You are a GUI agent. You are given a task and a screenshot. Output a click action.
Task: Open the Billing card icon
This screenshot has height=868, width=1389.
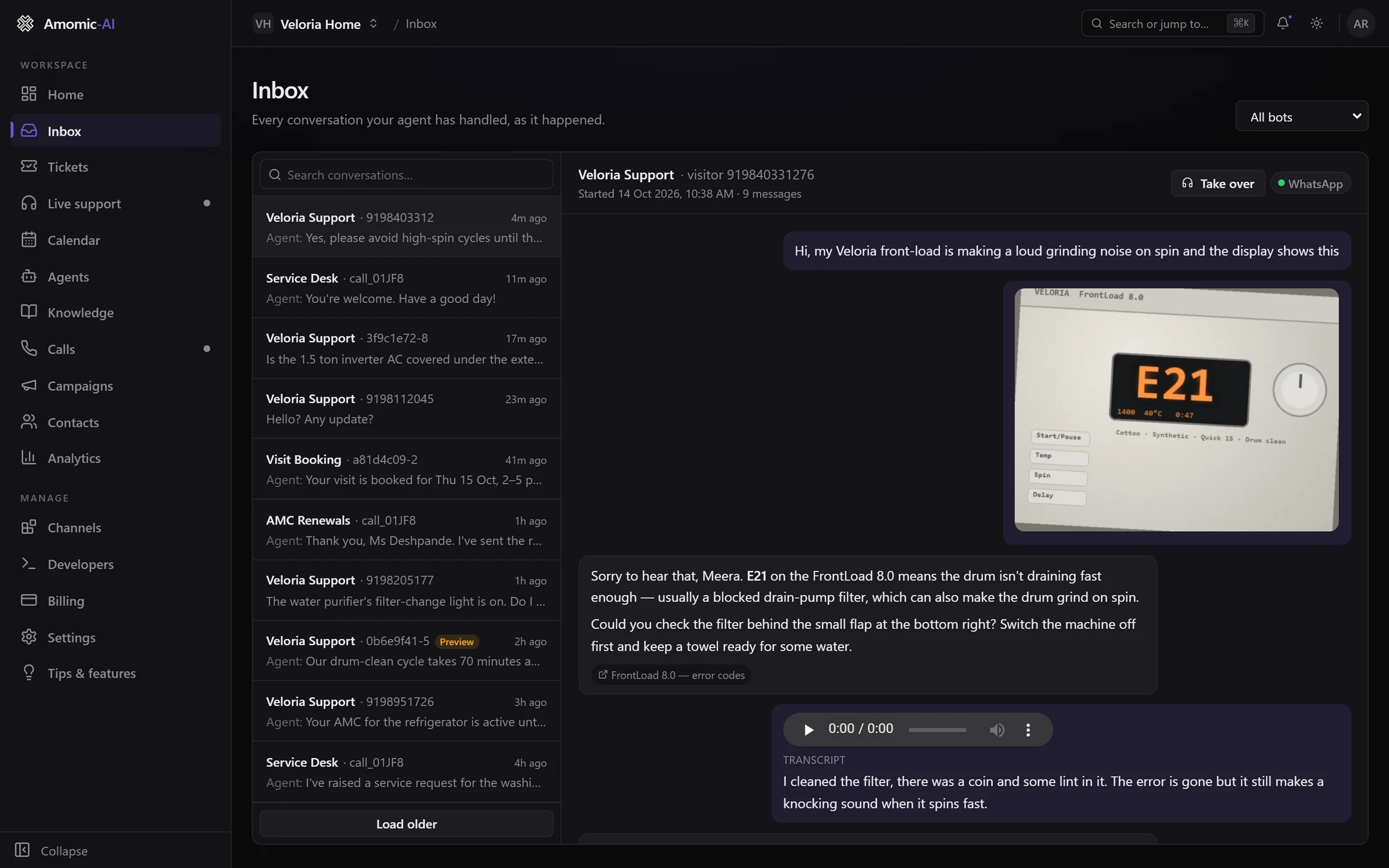tap(28, 601)
